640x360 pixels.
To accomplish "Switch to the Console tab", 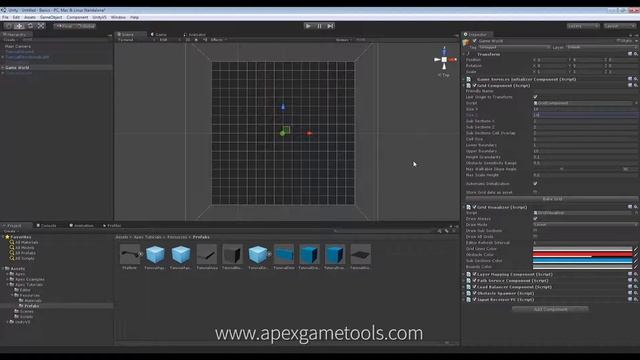I will (x=47, y=225).
